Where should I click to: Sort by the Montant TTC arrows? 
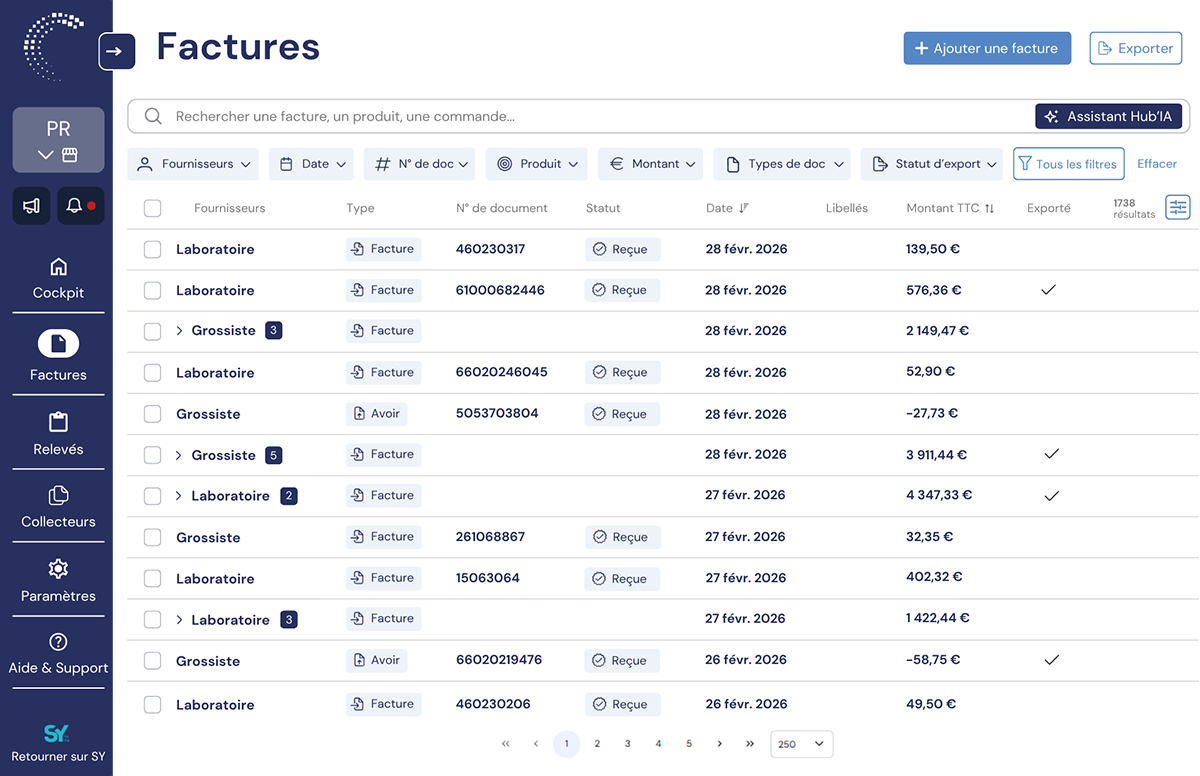989,208
